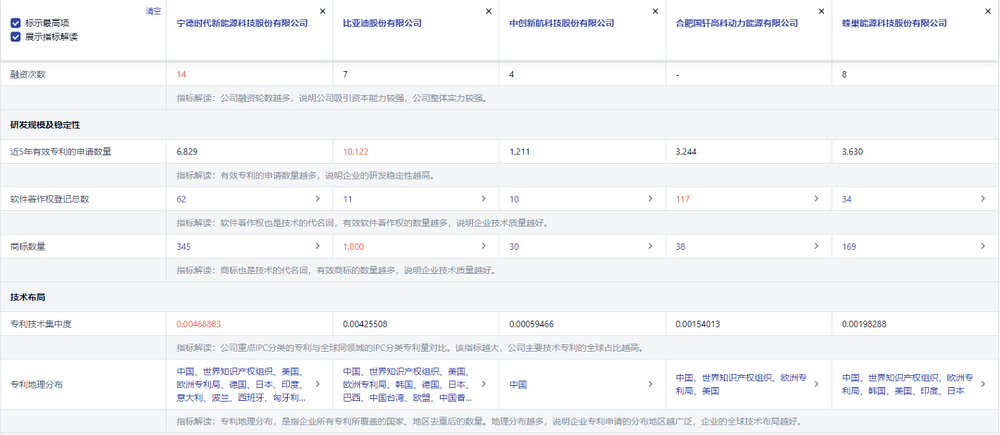
Task: Open 蜂巢能源 patent geography country list
Action: 908,385
